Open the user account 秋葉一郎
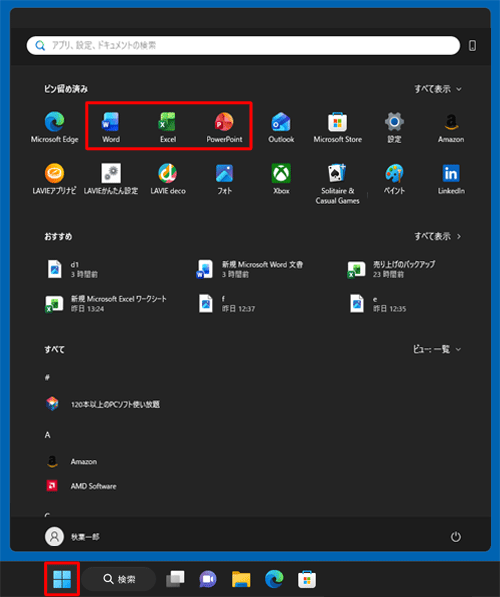 point(72,536)
